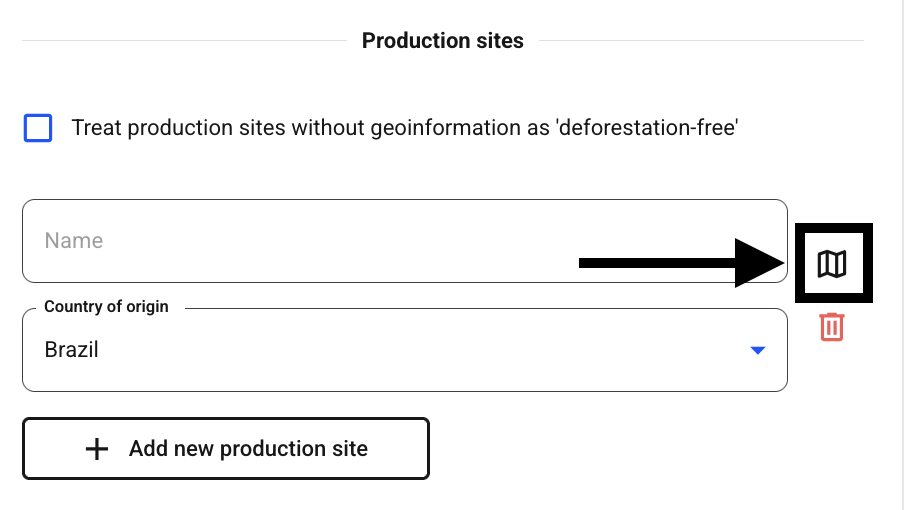904x510 pixels.
Task: Click the Country of origin field label
Action: click(107, 307)
